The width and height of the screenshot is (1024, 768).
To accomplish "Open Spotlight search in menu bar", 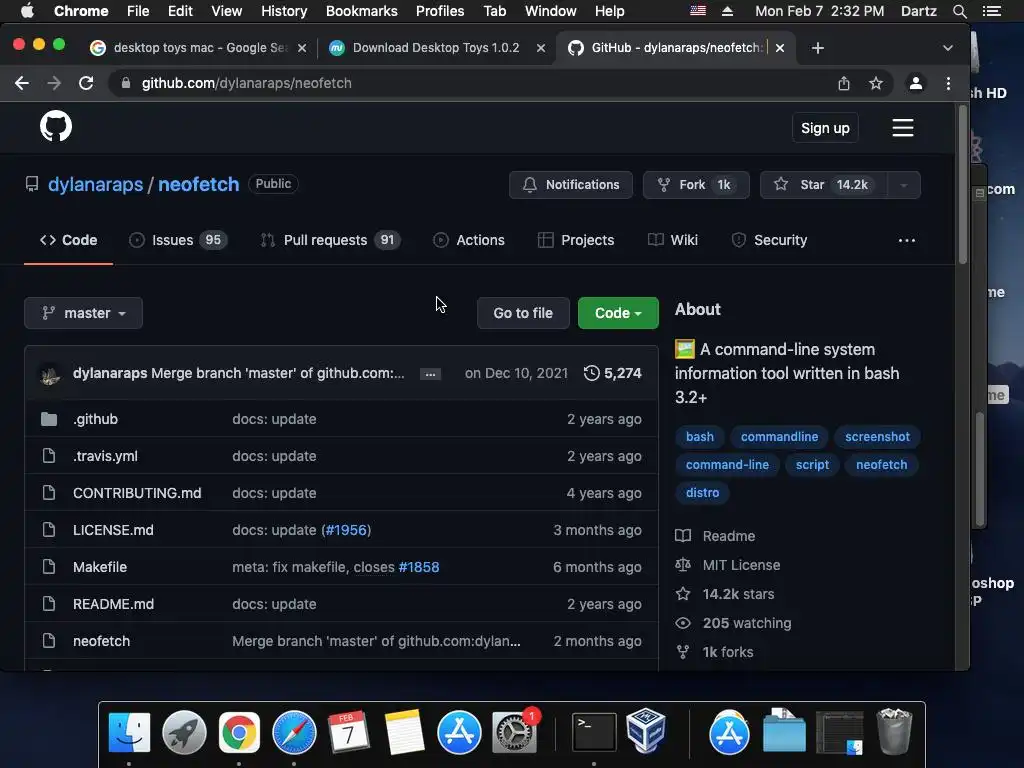I will tap(959, 11).
